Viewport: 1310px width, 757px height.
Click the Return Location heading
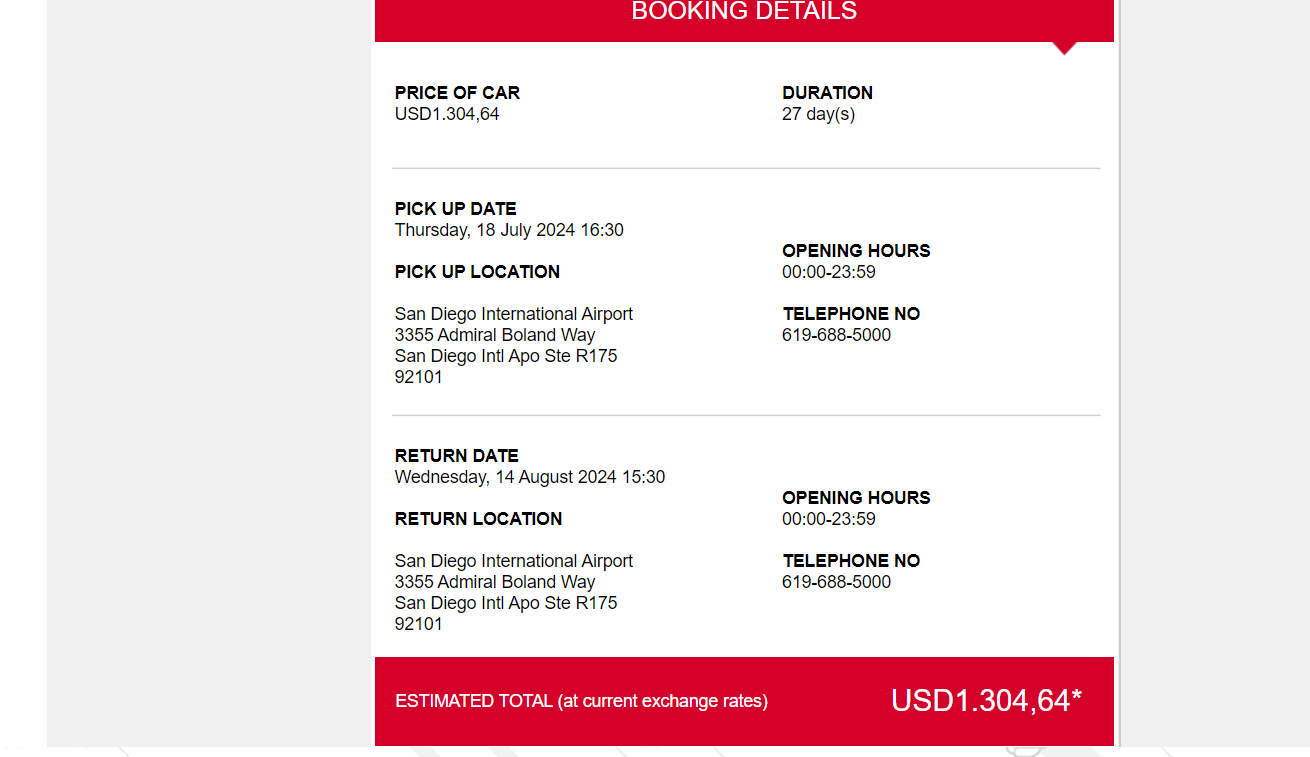click(x=478, y=519)
